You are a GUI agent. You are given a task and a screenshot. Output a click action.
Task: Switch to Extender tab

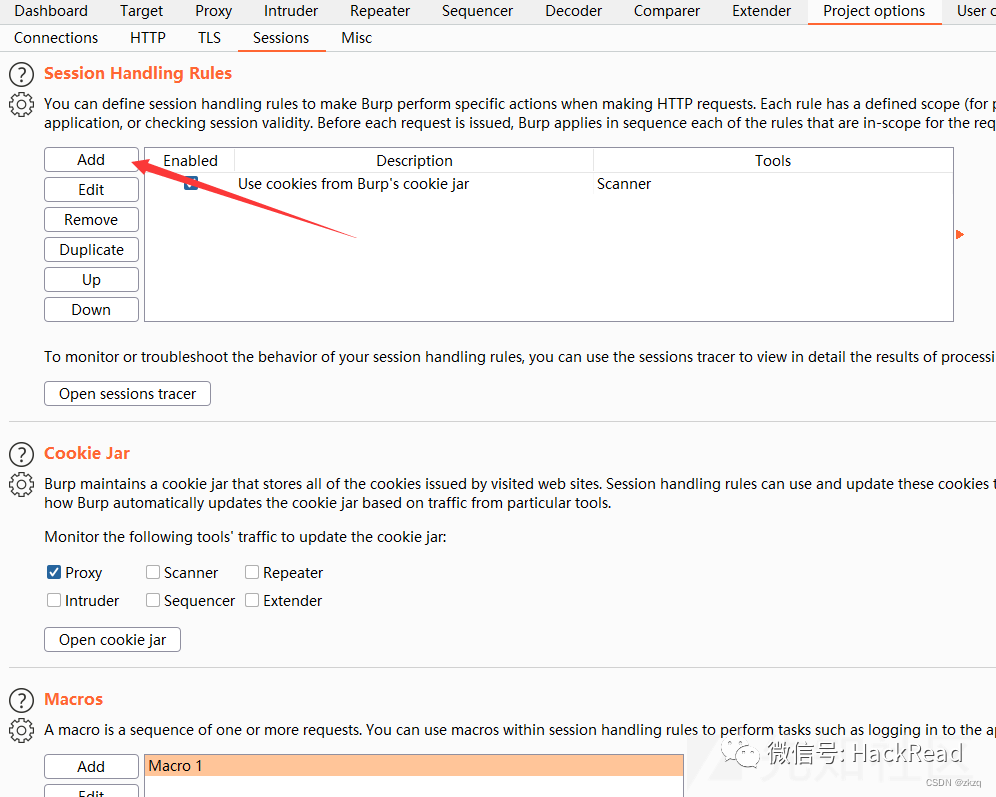(762, 11)
